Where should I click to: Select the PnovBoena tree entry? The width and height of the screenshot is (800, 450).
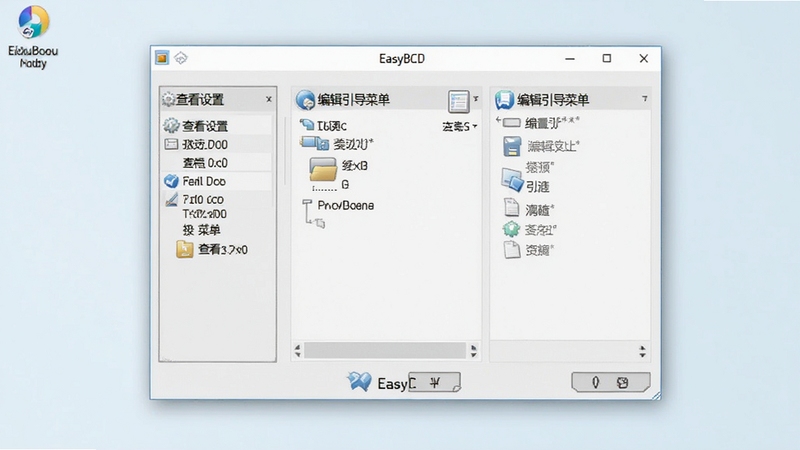point(345,205)
